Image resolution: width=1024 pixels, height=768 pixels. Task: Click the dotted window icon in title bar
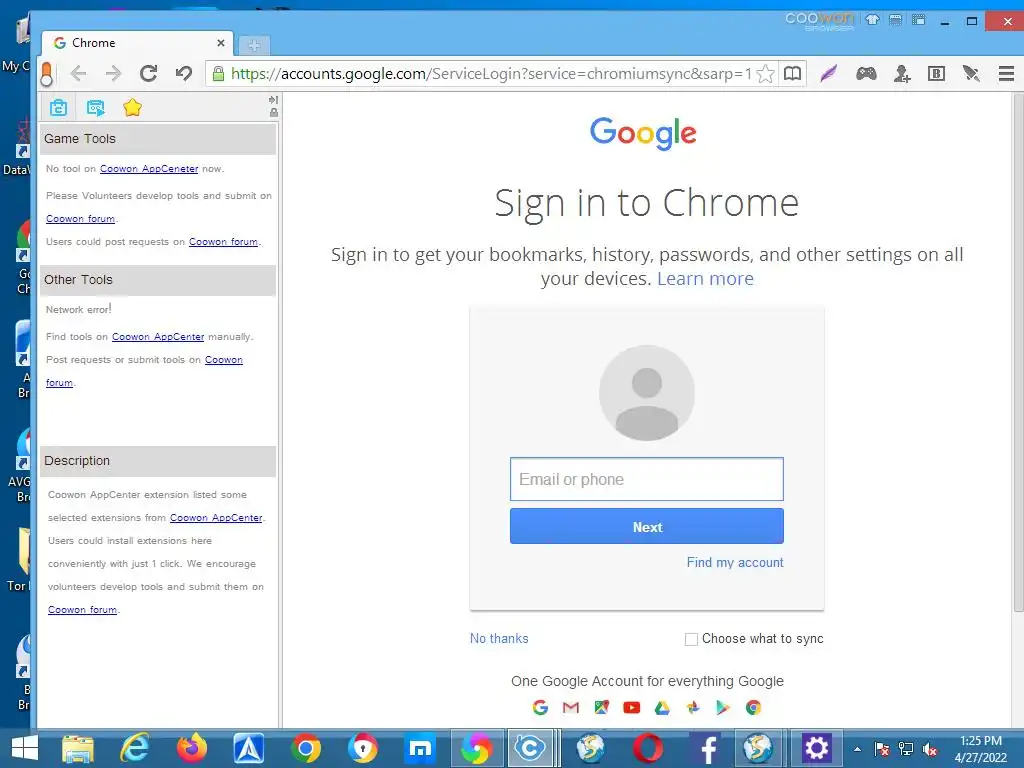[x=895, y=20]
